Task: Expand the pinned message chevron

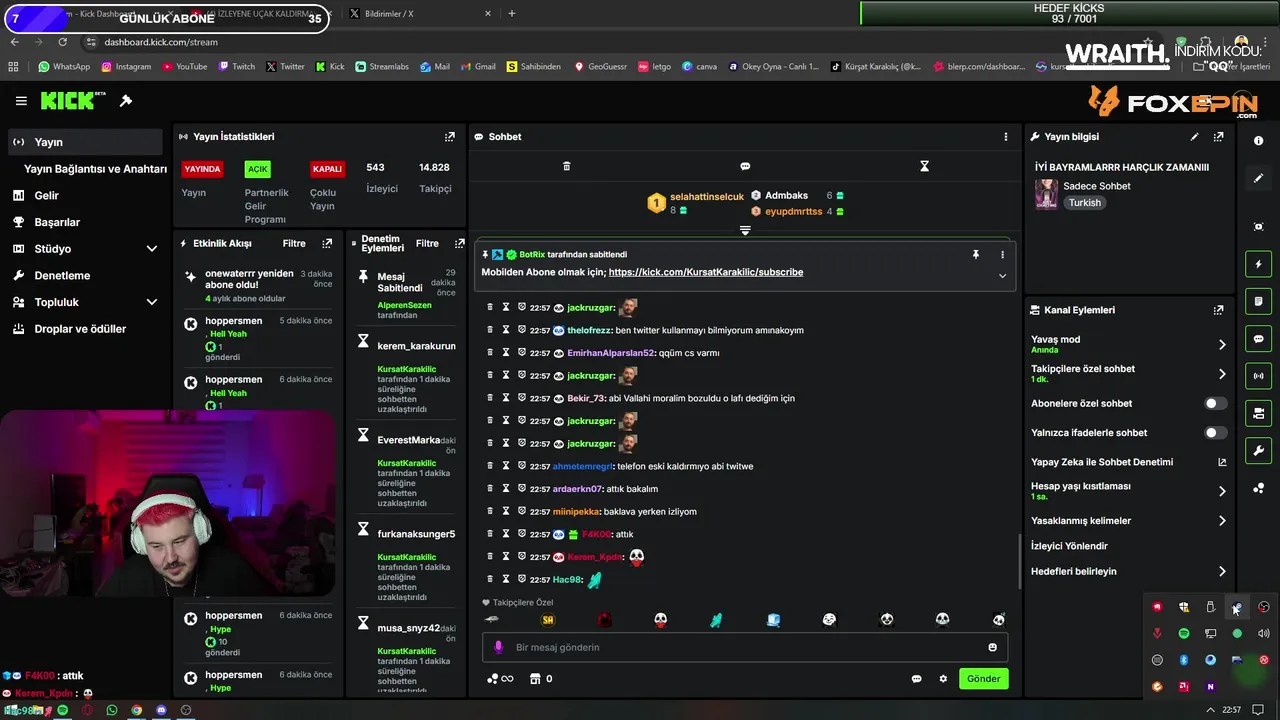Action: coord(1002,276)
